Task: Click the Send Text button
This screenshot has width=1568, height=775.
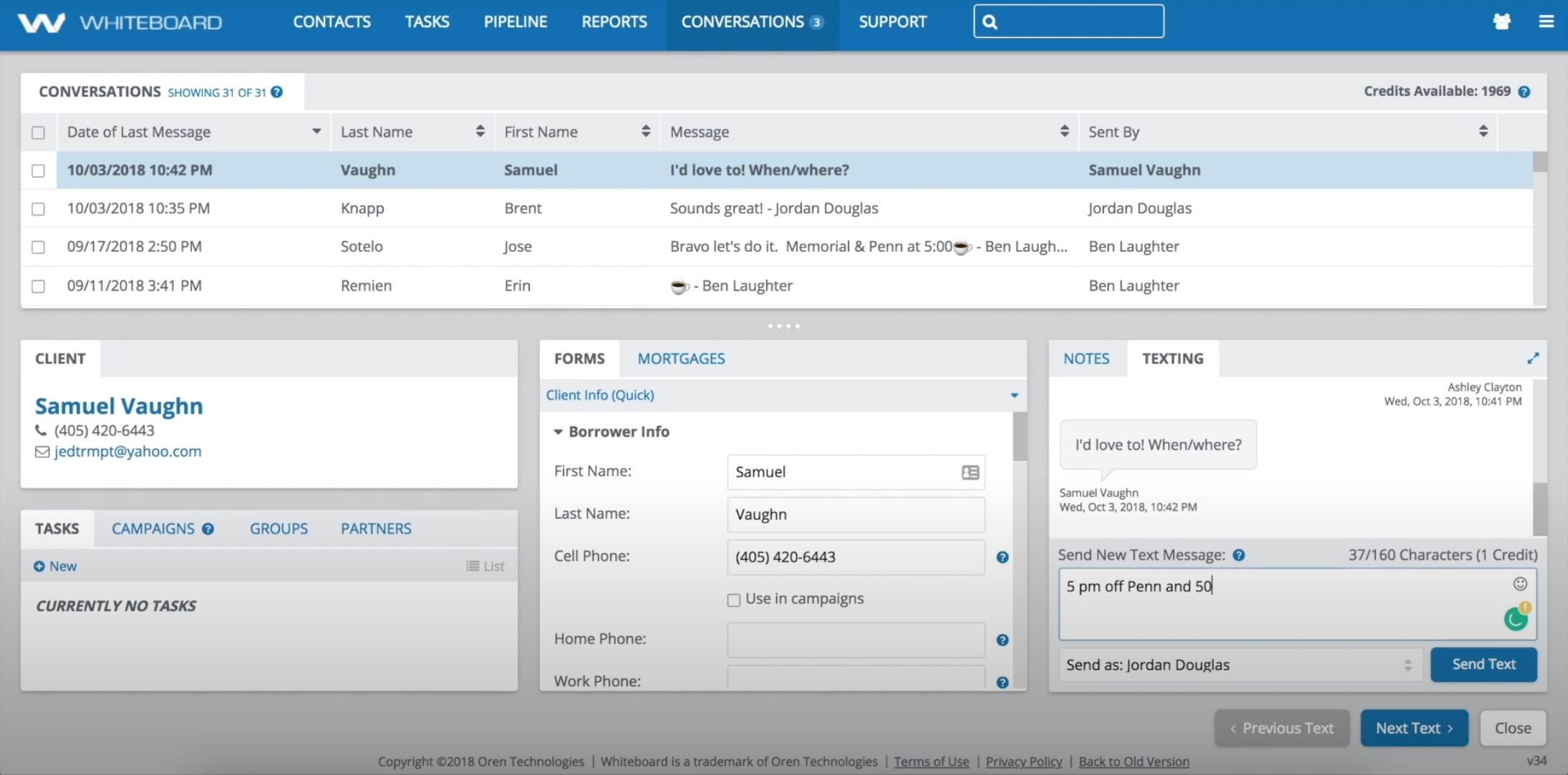Action: pos(1484,665)
